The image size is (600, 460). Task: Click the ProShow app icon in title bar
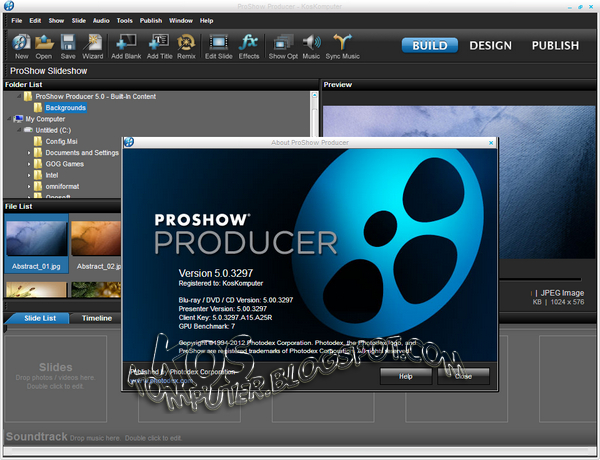click(x=9, y=5)
